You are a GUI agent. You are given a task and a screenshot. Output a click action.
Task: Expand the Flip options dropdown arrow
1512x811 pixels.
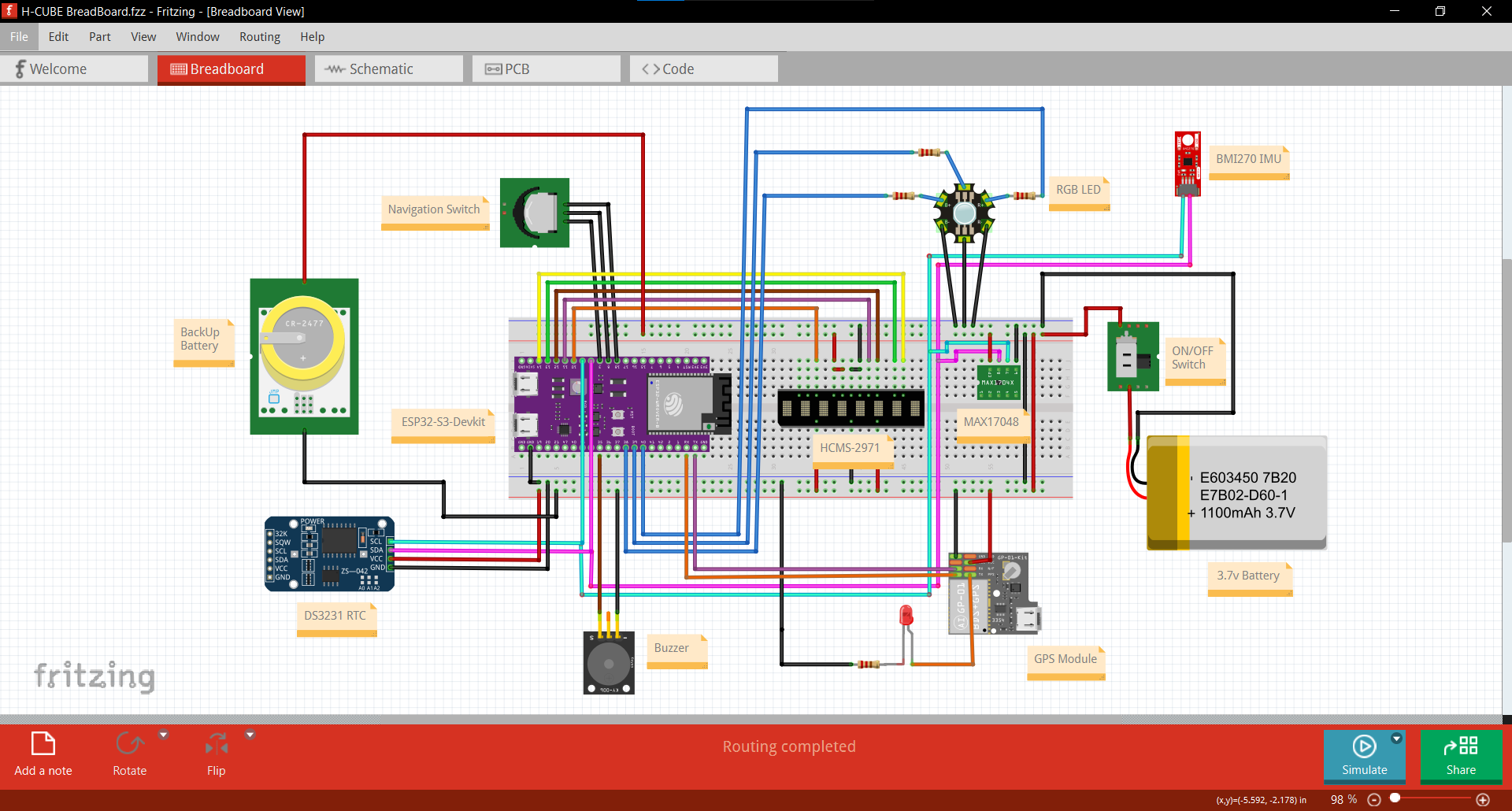250,735
